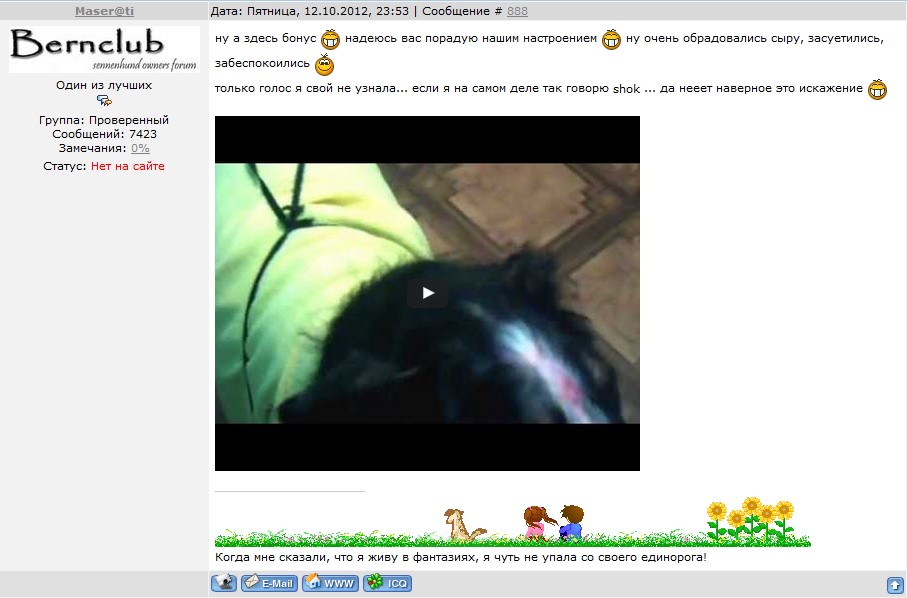Click the 'Один из лучших' rank text
This screenshot has width=907, height=598.
point(104,85)
